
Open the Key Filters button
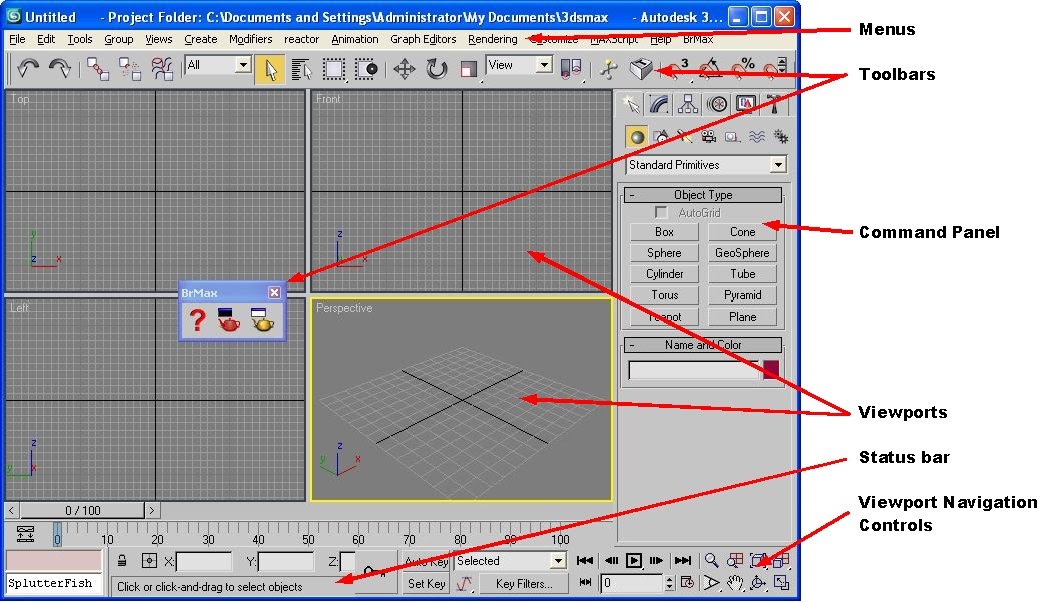[524, 583]
